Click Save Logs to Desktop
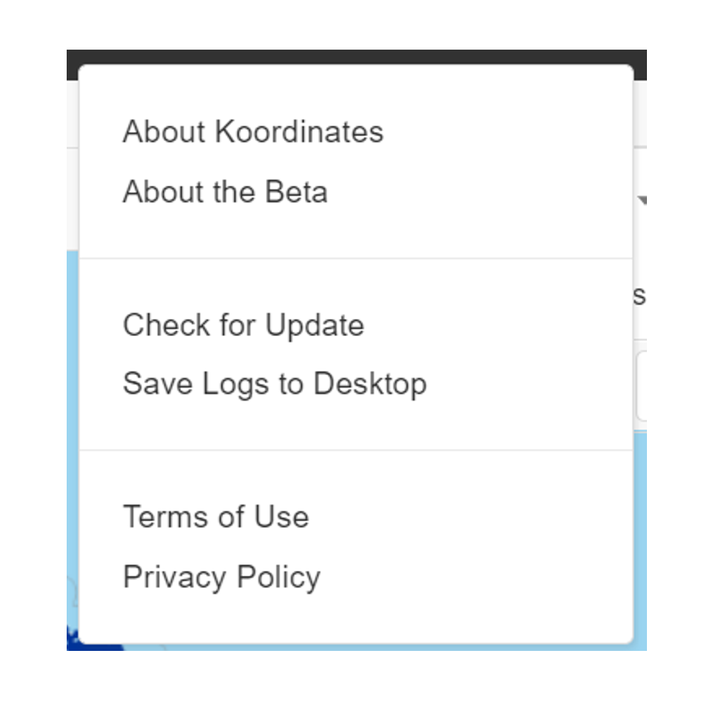The width and height of the screenshot is (720, 714). (275, 384)
